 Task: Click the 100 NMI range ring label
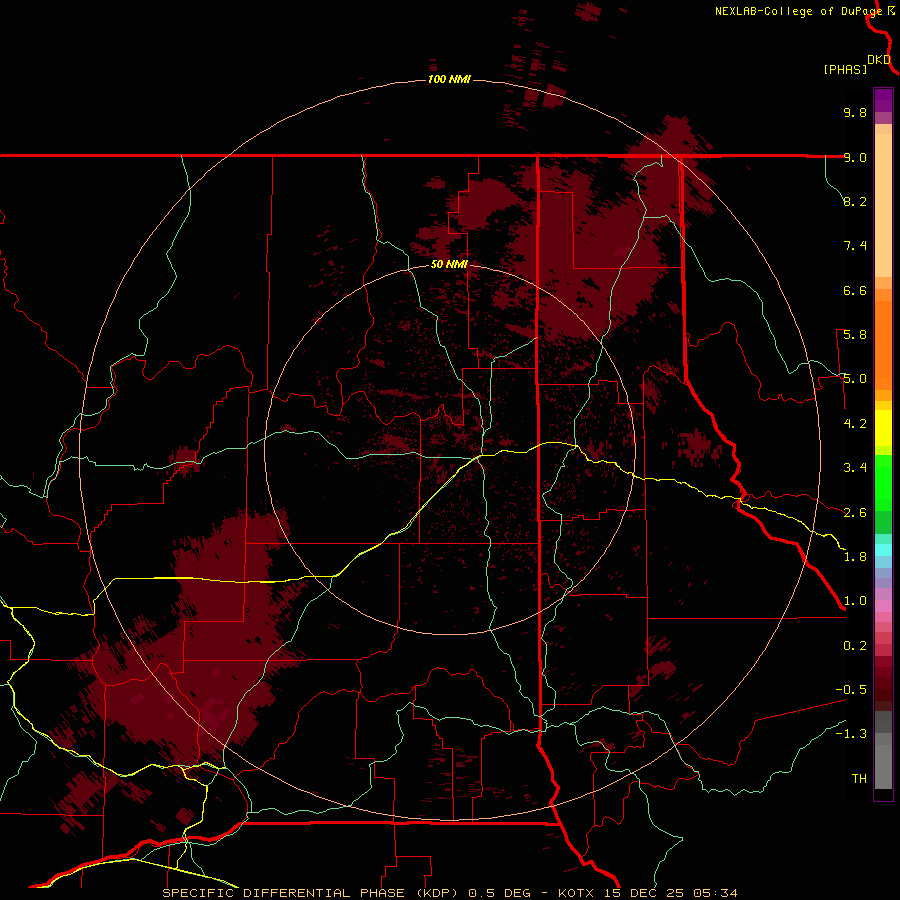click(x=449, y=79)
